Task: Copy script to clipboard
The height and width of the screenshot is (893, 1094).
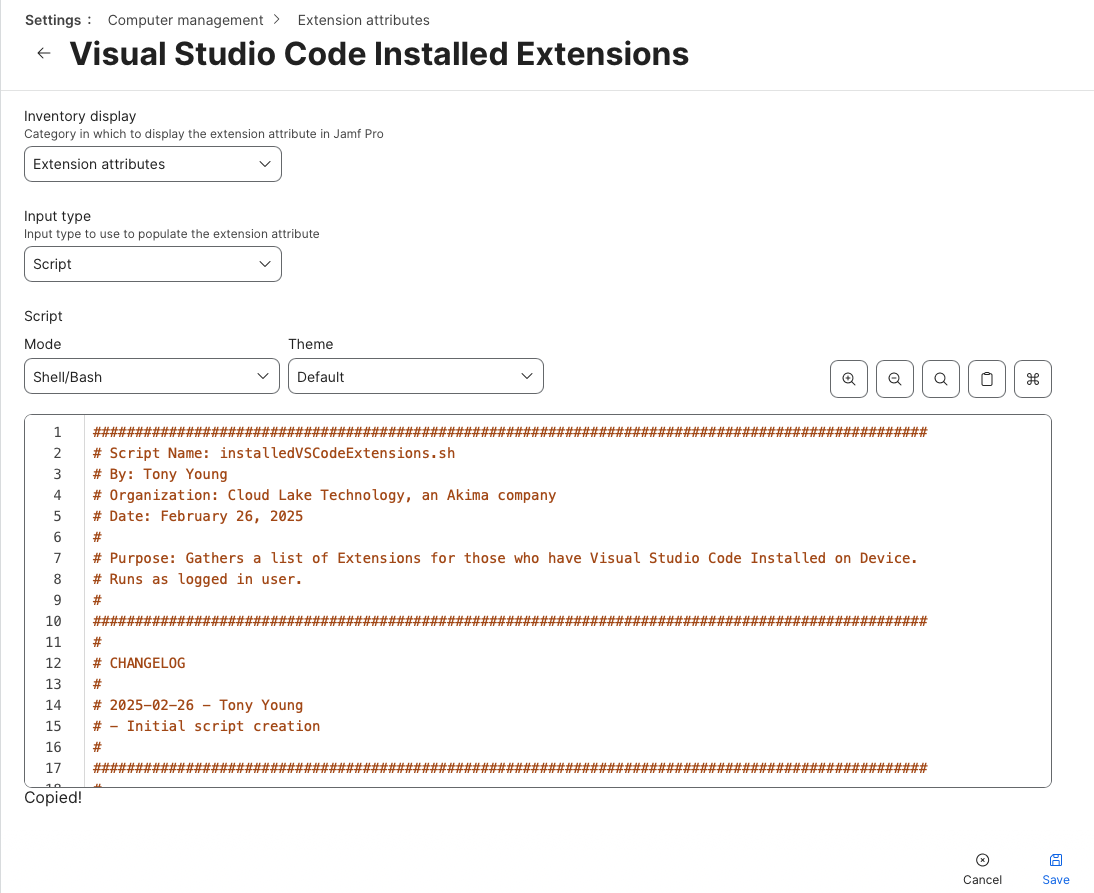Action: click(987, 379)
